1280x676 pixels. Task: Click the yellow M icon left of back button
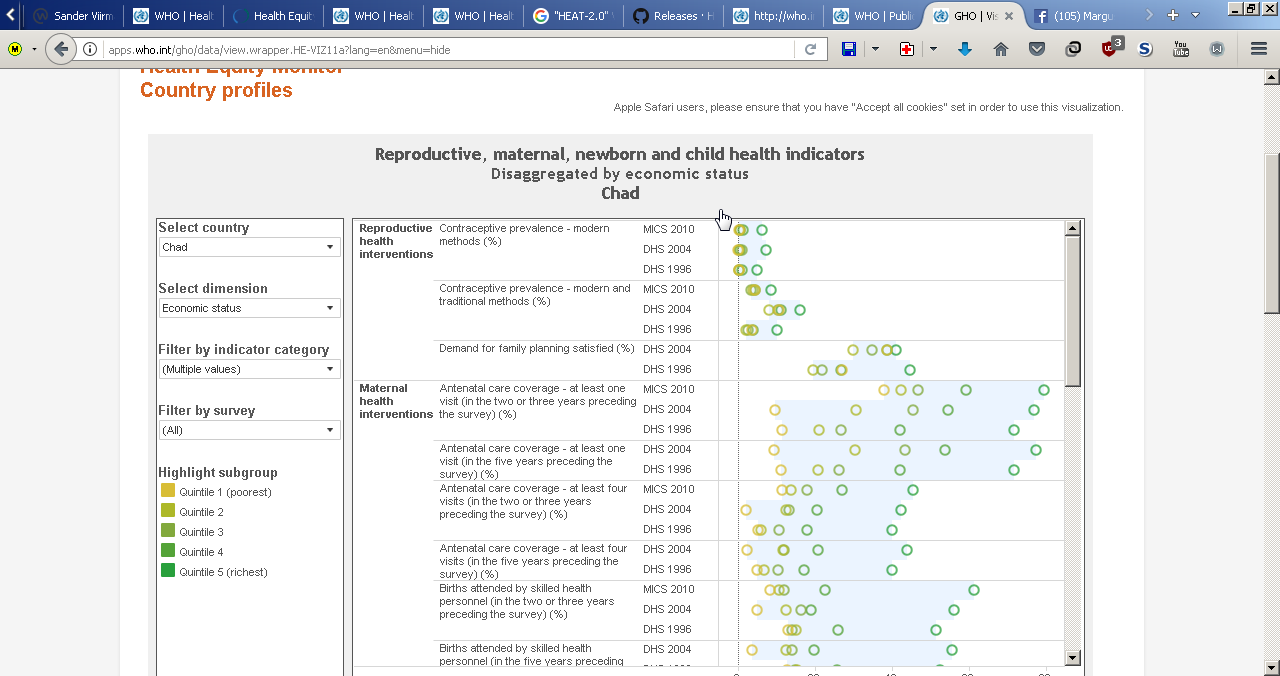(15, 49)
